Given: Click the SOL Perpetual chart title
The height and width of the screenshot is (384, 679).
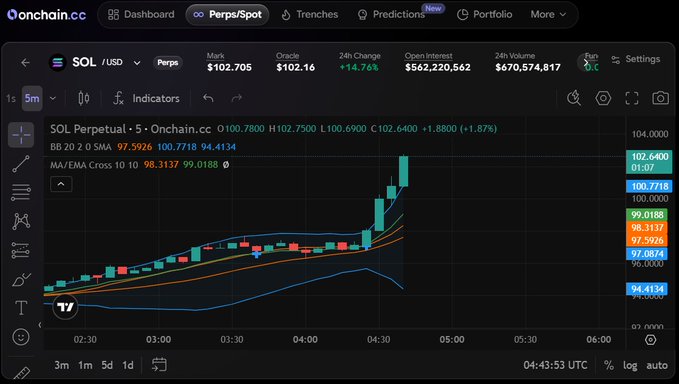Looking at the screenshot, I should click(130, 129).
